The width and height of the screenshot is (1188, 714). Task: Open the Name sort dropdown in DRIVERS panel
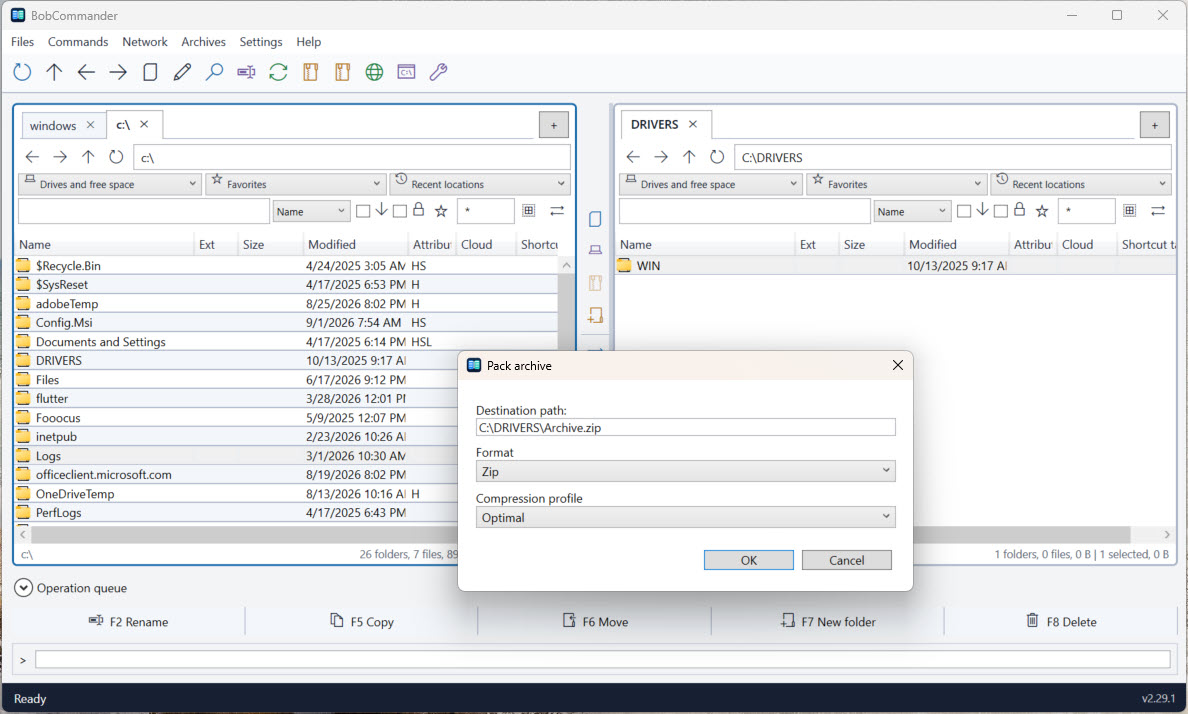(x=912, y=211)
